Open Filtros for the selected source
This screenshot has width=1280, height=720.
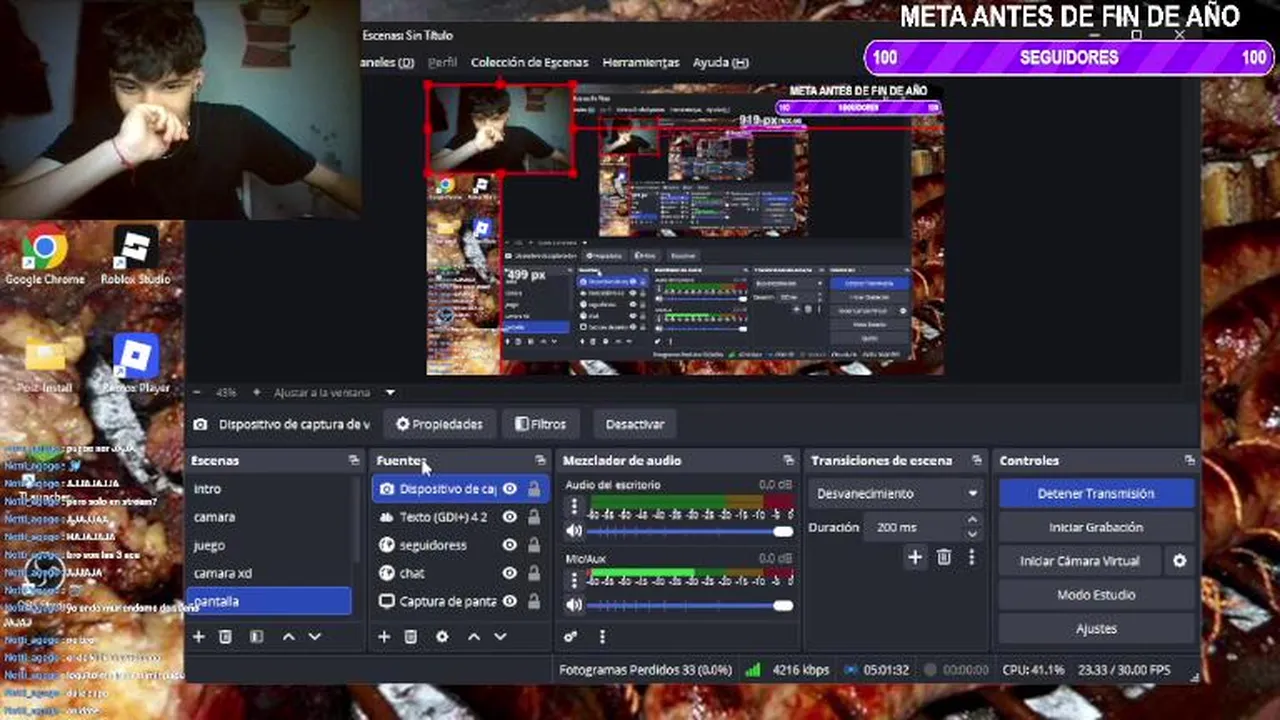click(540, 424)
